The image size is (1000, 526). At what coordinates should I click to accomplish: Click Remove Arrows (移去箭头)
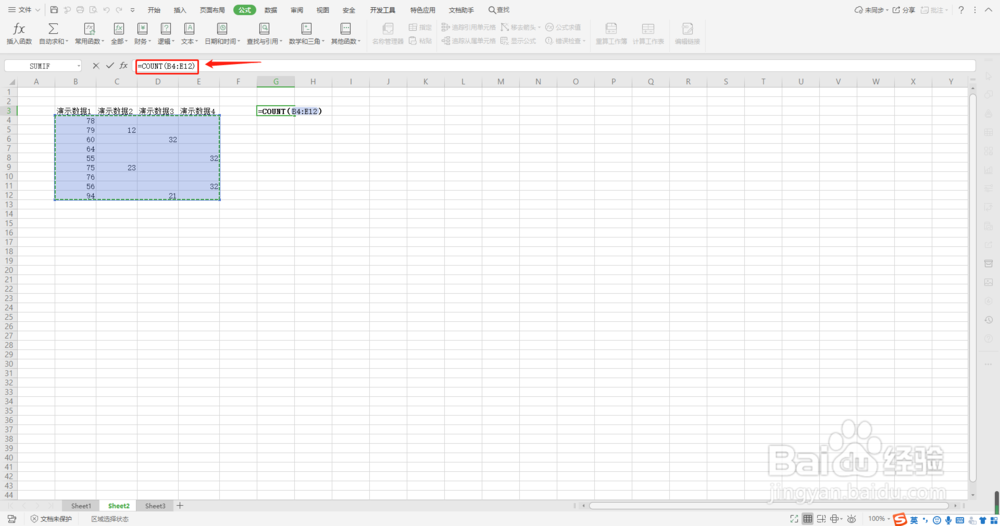520,27
